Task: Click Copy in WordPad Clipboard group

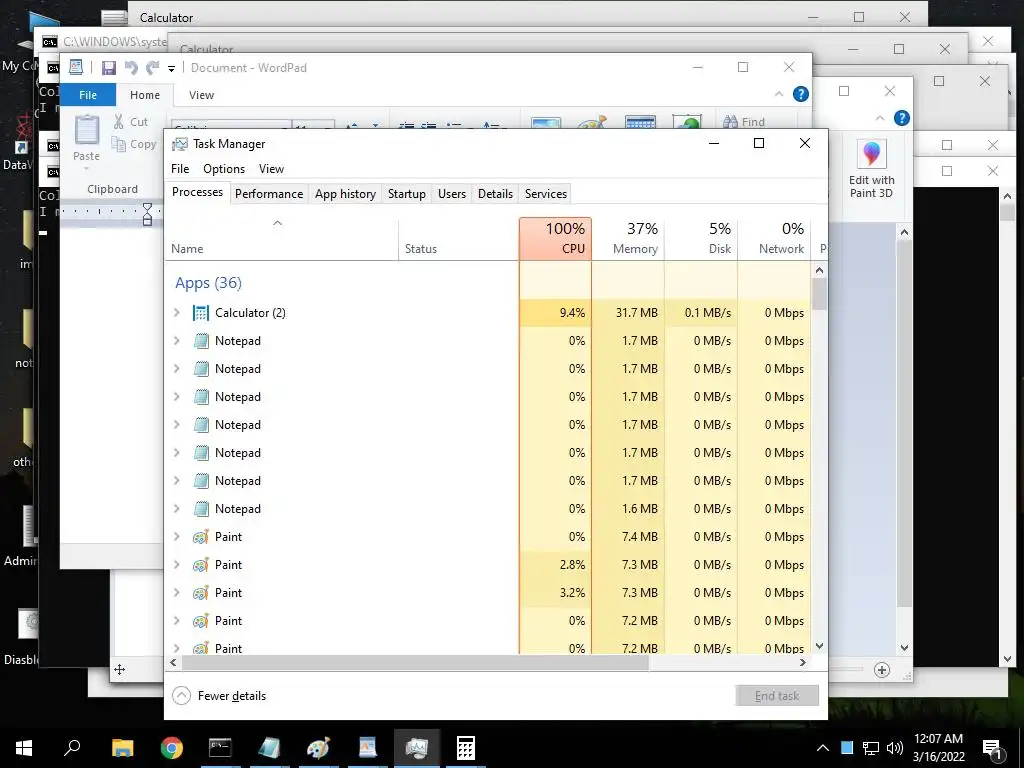Action: click(134, 144)
